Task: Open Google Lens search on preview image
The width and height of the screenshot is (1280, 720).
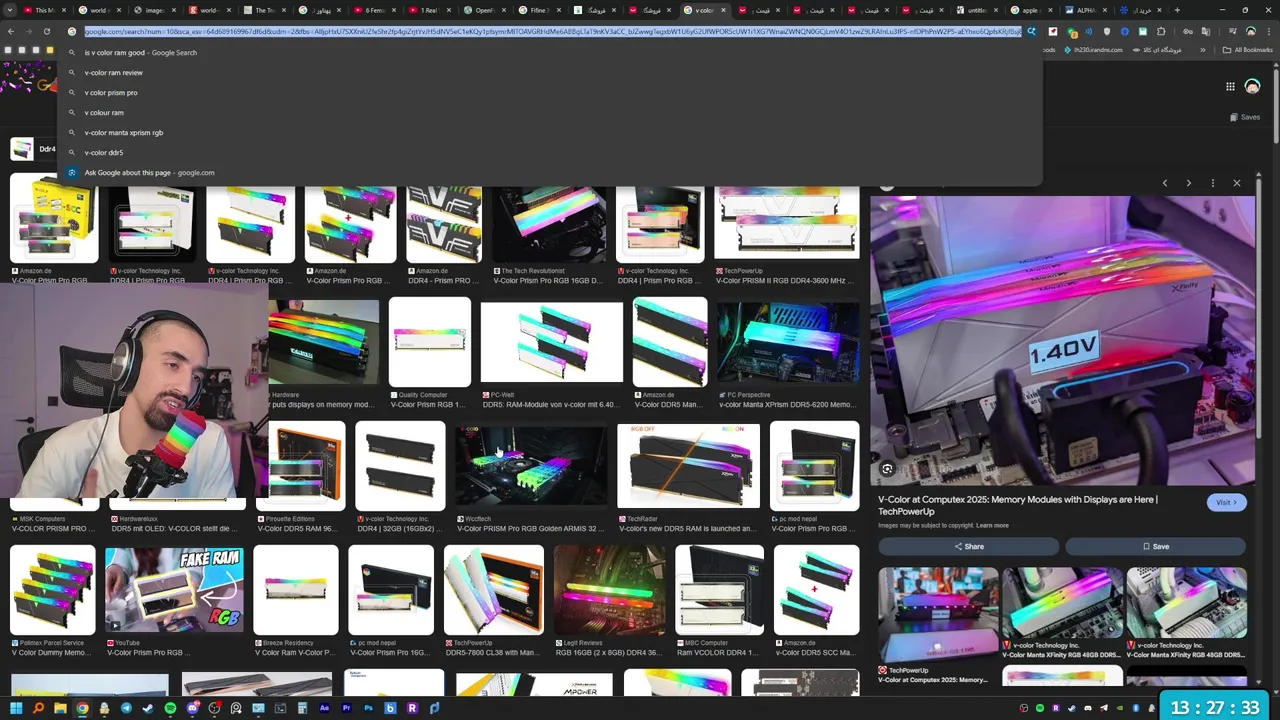Action: [887, 468]
